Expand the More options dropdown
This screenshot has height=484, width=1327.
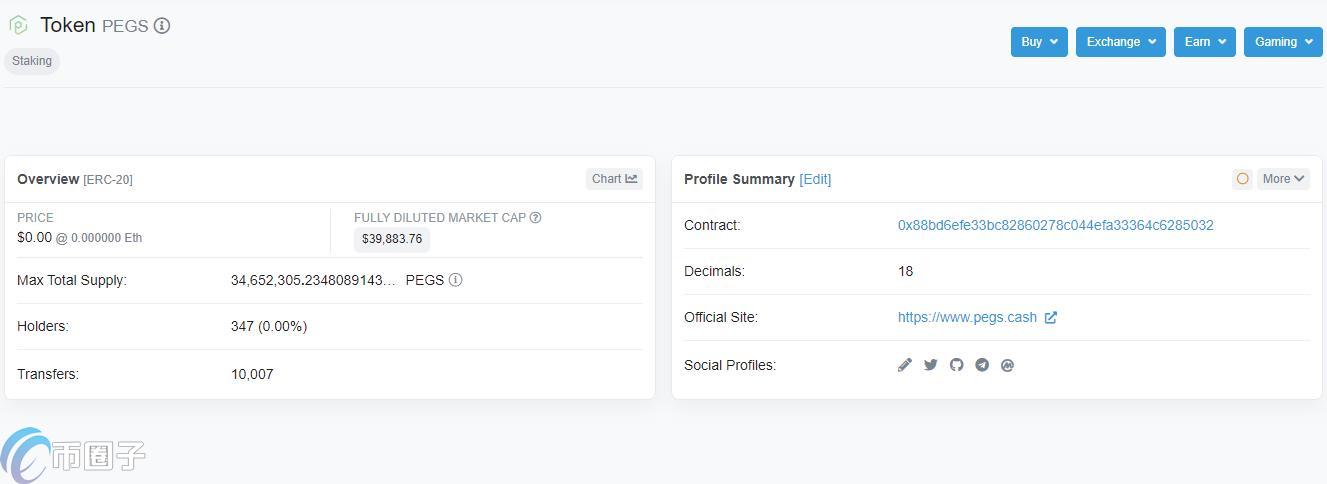coord(1283,179)
